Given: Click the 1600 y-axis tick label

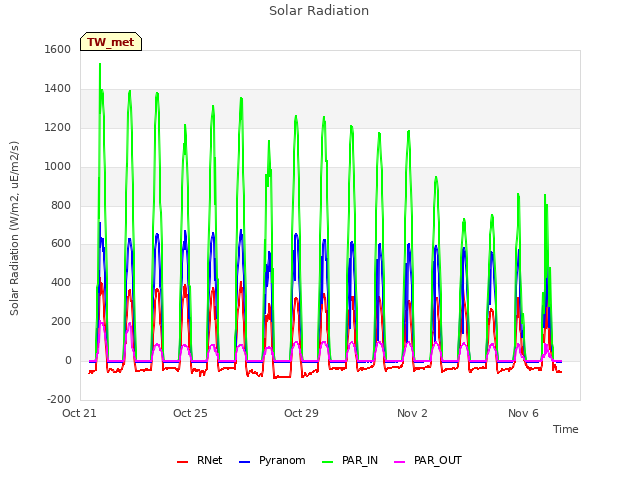Looking at the screenshot, I should 58,49.
